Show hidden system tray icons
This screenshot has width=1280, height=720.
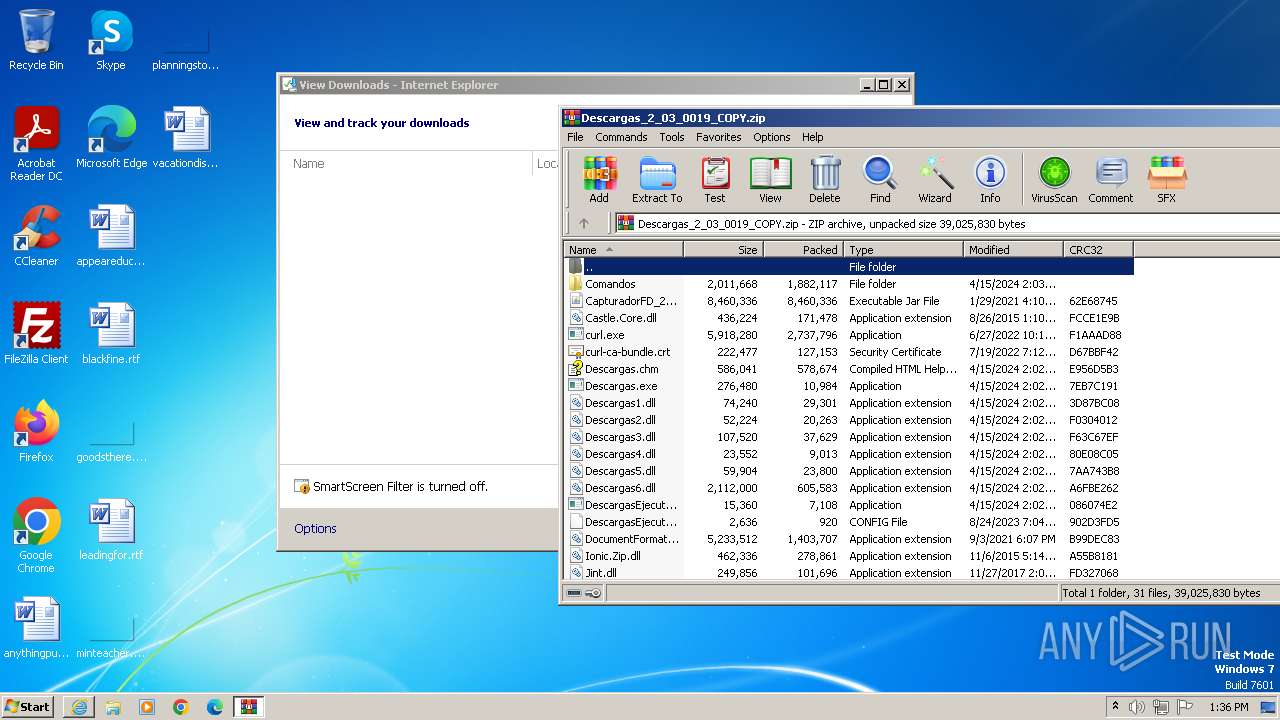1115,707
